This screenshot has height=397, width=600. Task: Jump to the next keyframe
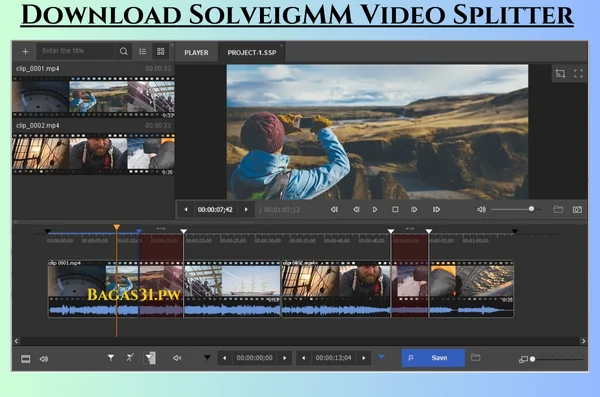[x=436, y=209]
